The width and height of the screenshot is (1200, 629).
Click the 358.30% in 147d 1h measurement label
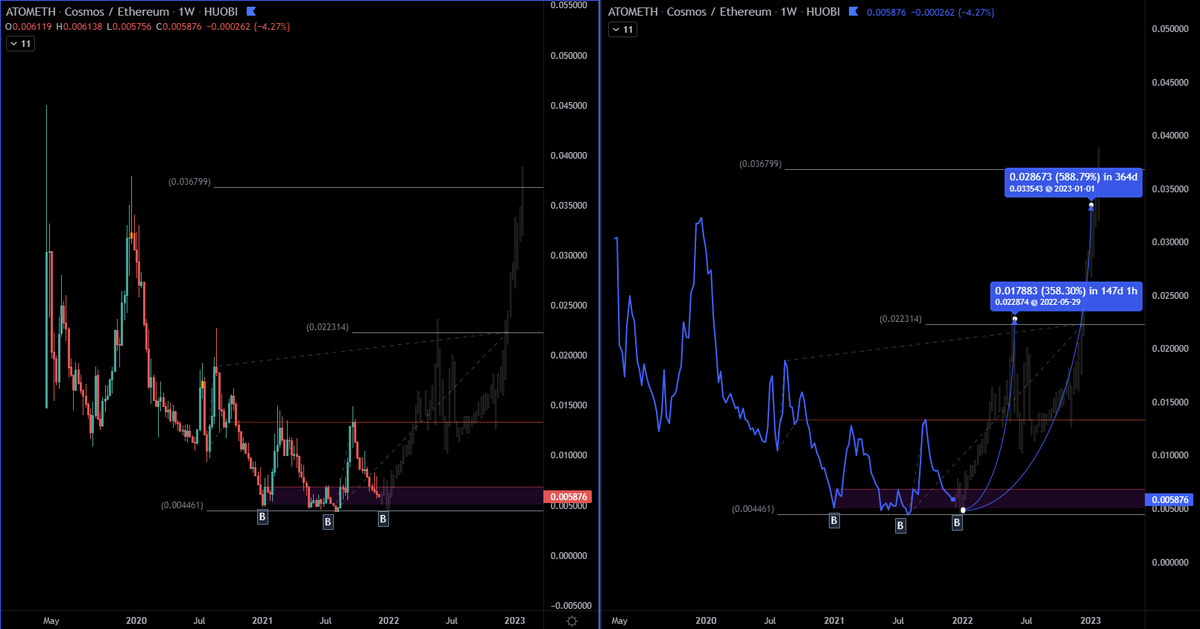coord(1064,295)
